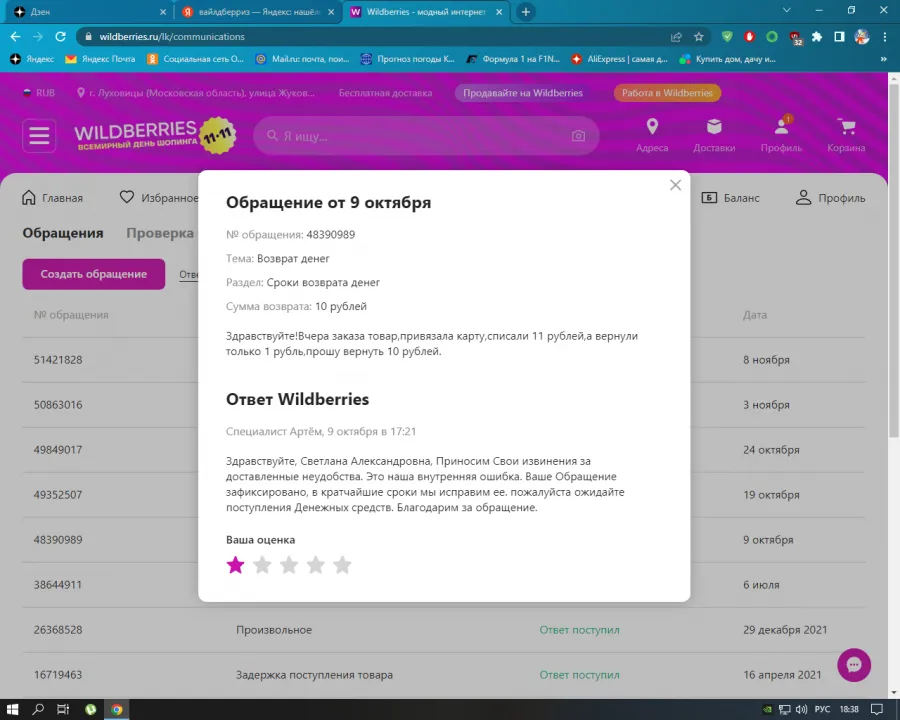Switch to вайлдберриз Яндекс search tab
Image resolution: width=900 pixels, height=720 pixels.
coord(258,11)
